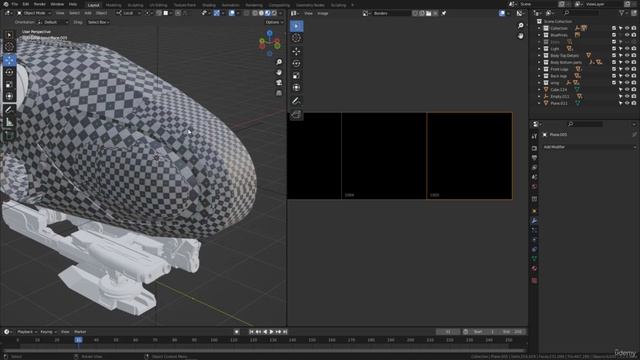Image resolution: width=640 pixels, height=360 pixels.
Task: Open the Edit menu
Action: [26, 4]
